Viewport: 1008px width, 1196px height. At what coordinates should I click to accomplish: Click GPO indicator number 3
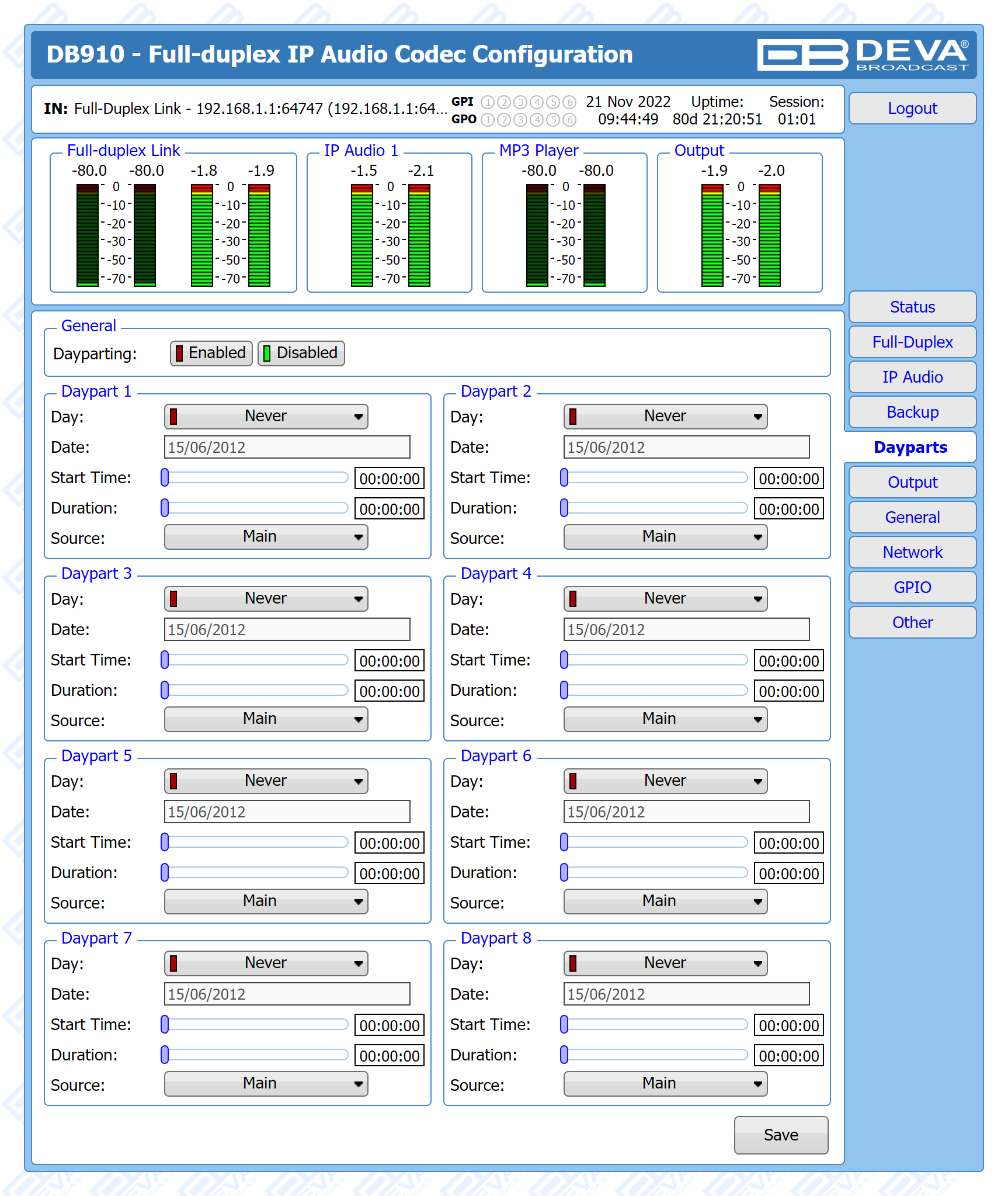(520, 120)
